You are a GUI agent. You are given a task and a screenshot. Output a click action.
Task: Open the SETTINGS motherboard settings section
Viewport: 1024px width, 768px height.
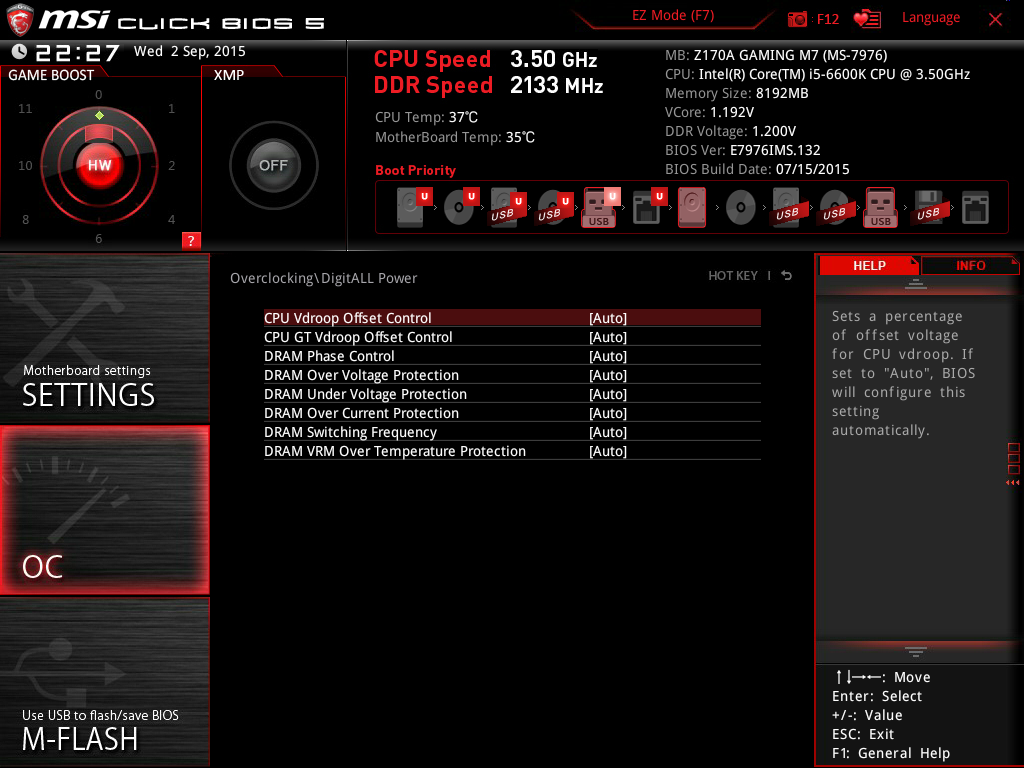click(x=104, y=338)
